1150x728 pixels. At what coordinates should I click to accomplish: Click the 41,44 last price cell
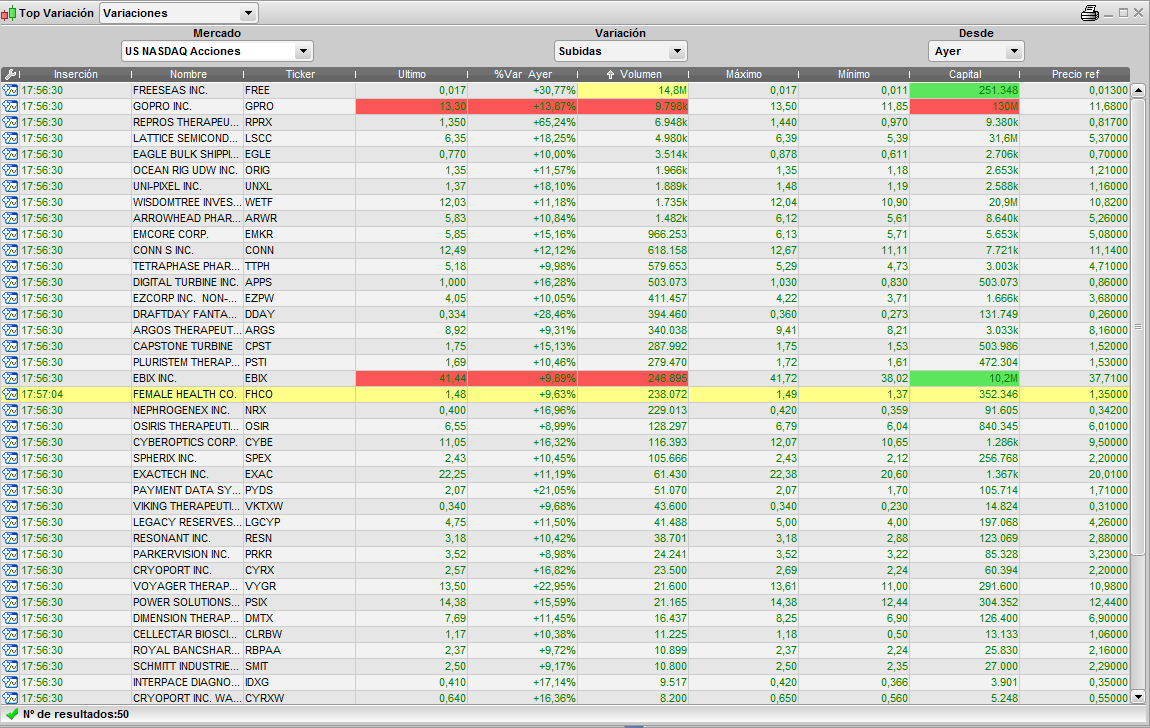tap(411, 378)
